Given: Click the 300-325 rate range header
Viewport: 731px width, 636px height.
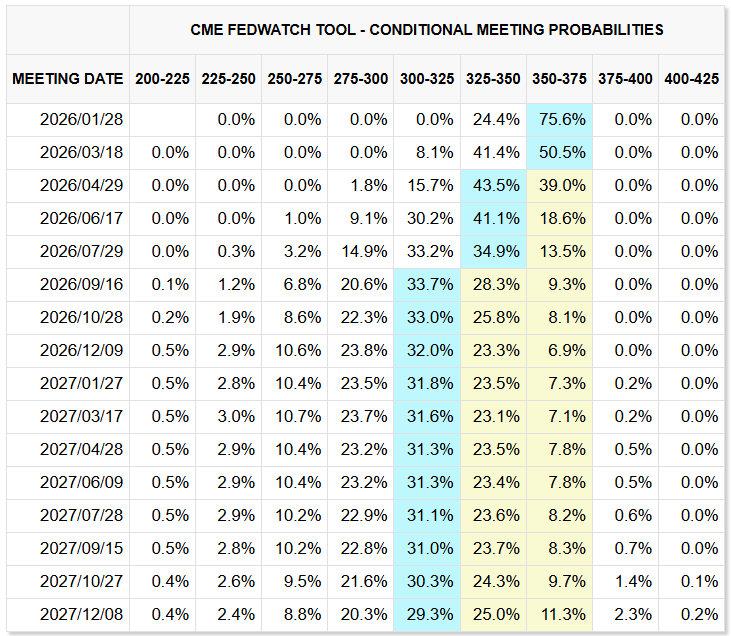Looking at the screenshot, I should pos(427,79).
